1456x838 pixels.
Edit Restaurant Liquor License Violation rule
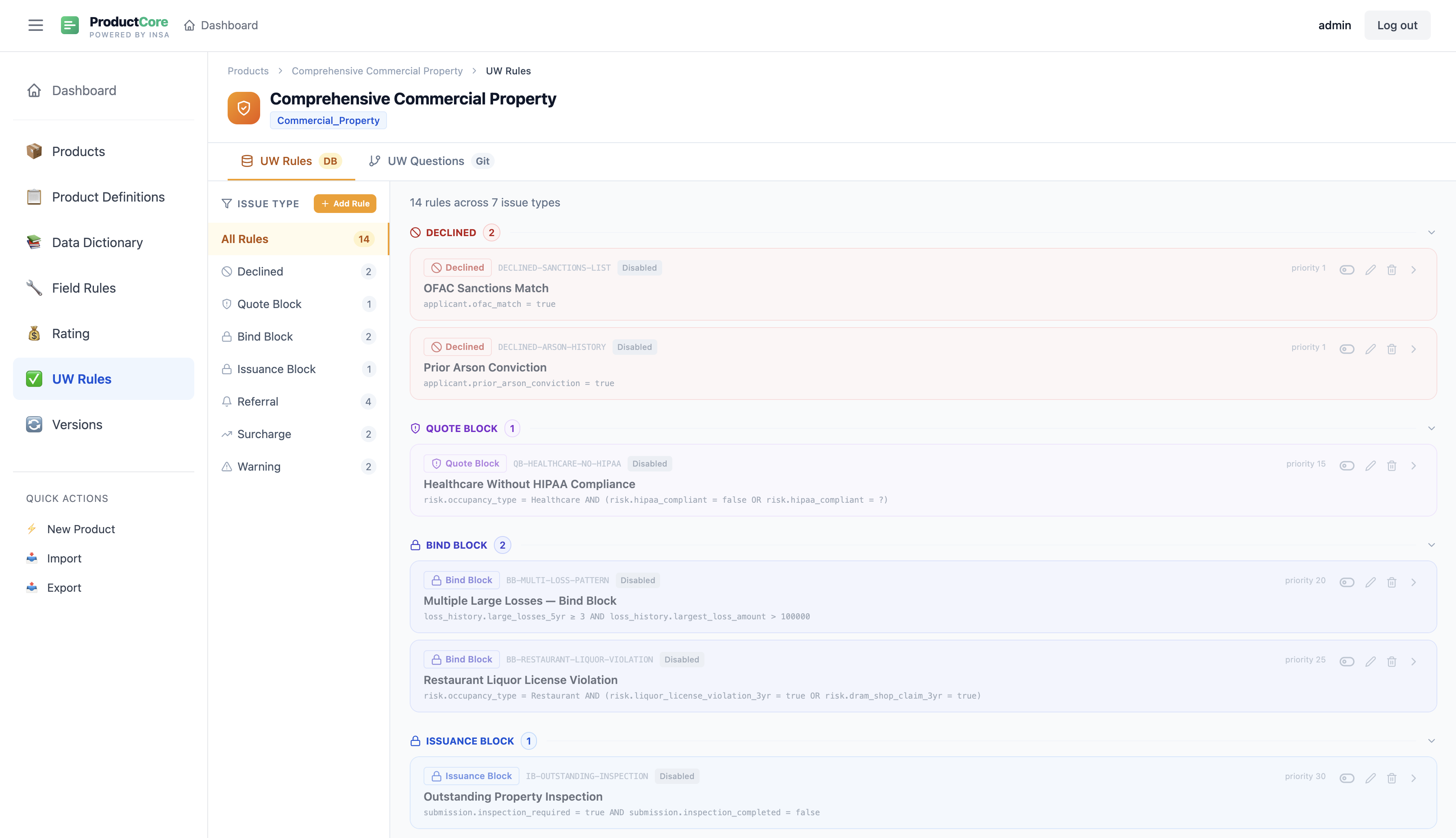click(x=1370, y=661)
